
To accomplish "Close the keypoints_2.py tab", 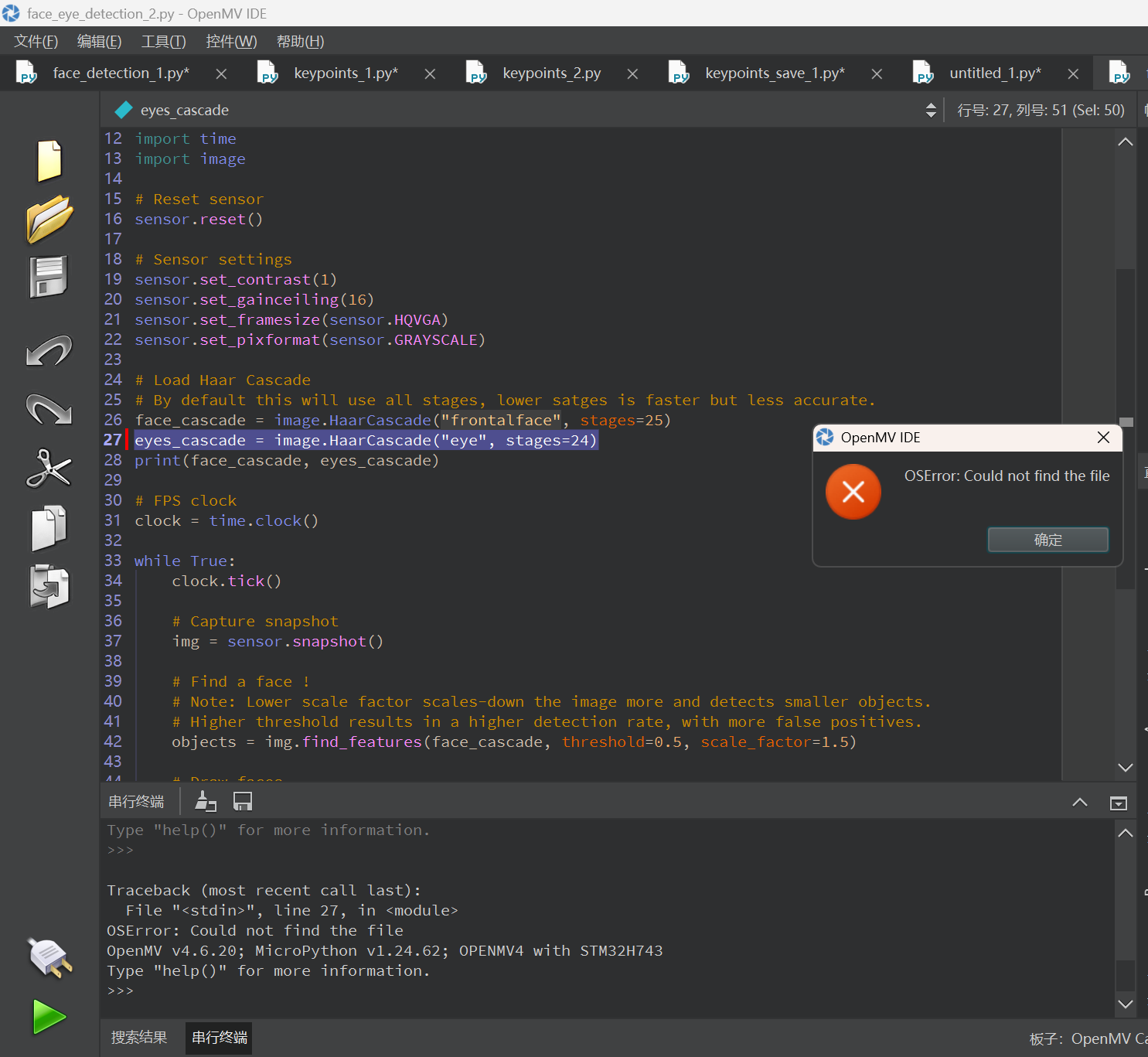I will coord(632,73).
